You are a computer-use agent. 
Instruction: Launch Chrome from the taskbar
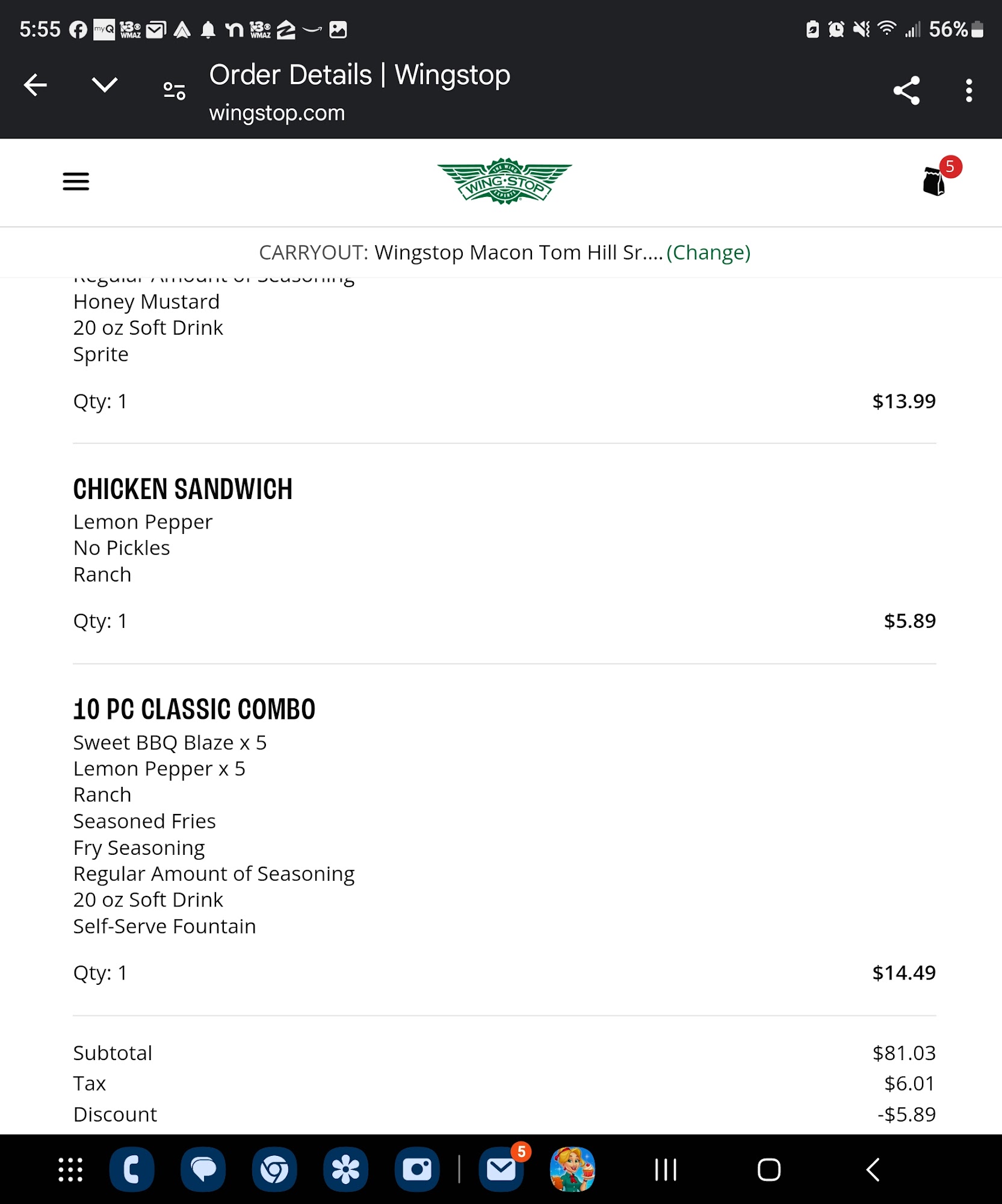click(274, 1168)
